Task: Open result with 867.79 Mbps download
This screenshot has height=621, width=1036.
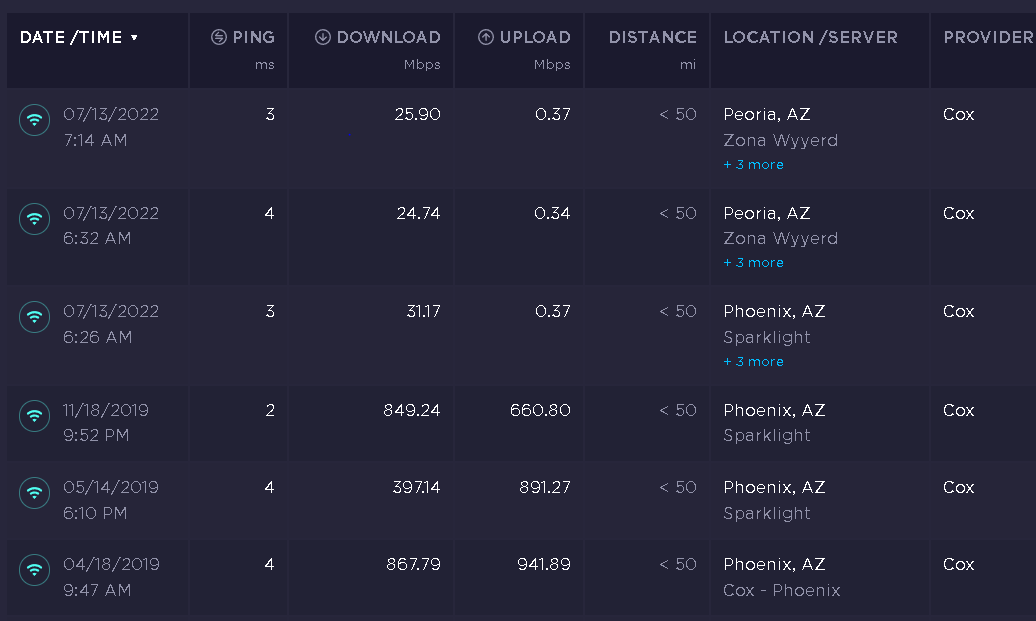Action: 413,564
